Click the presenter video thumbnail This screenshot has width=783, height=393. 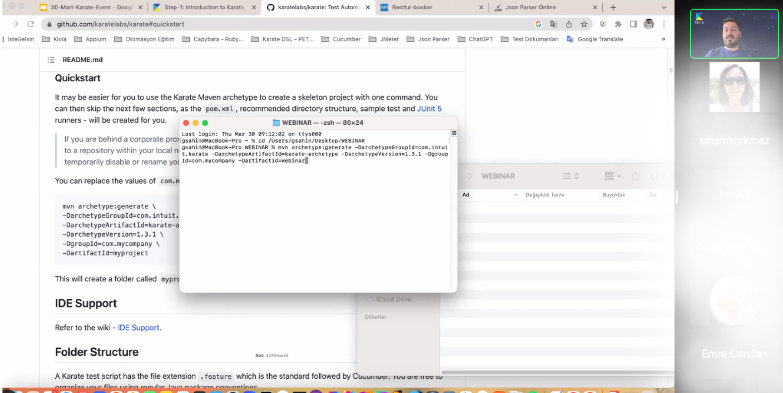734,34
